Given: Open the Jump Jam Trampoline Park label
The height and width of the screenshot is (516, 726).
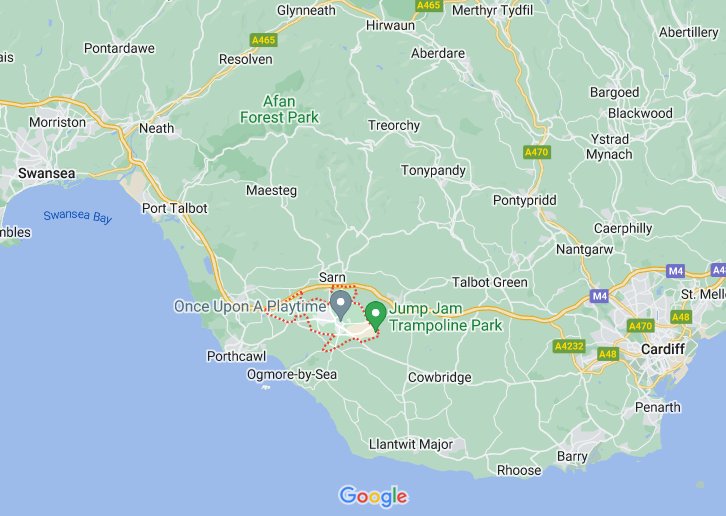Looking at the screenshot, I should (x=445, y=317).
